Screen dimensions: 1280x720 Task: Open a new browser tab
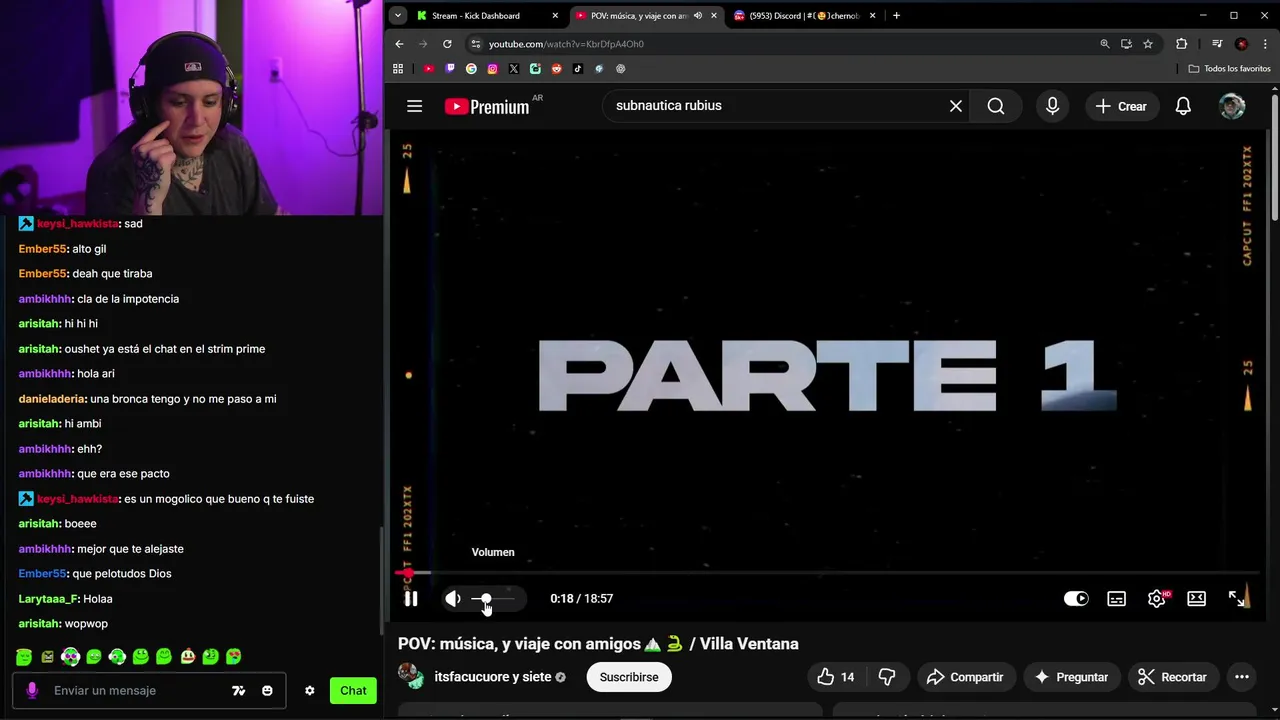click(x=896, y=16)
